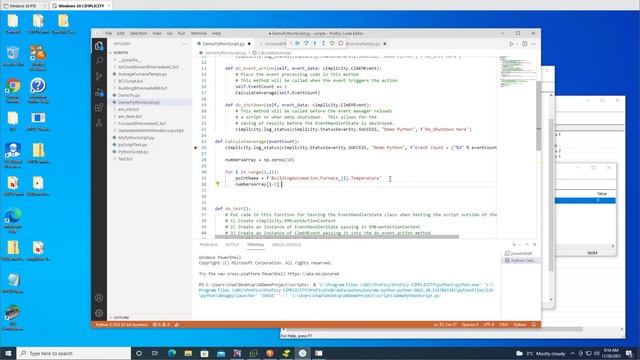Click Stop in the debug toolbar

pyautogui.click(x=341, y=43)
